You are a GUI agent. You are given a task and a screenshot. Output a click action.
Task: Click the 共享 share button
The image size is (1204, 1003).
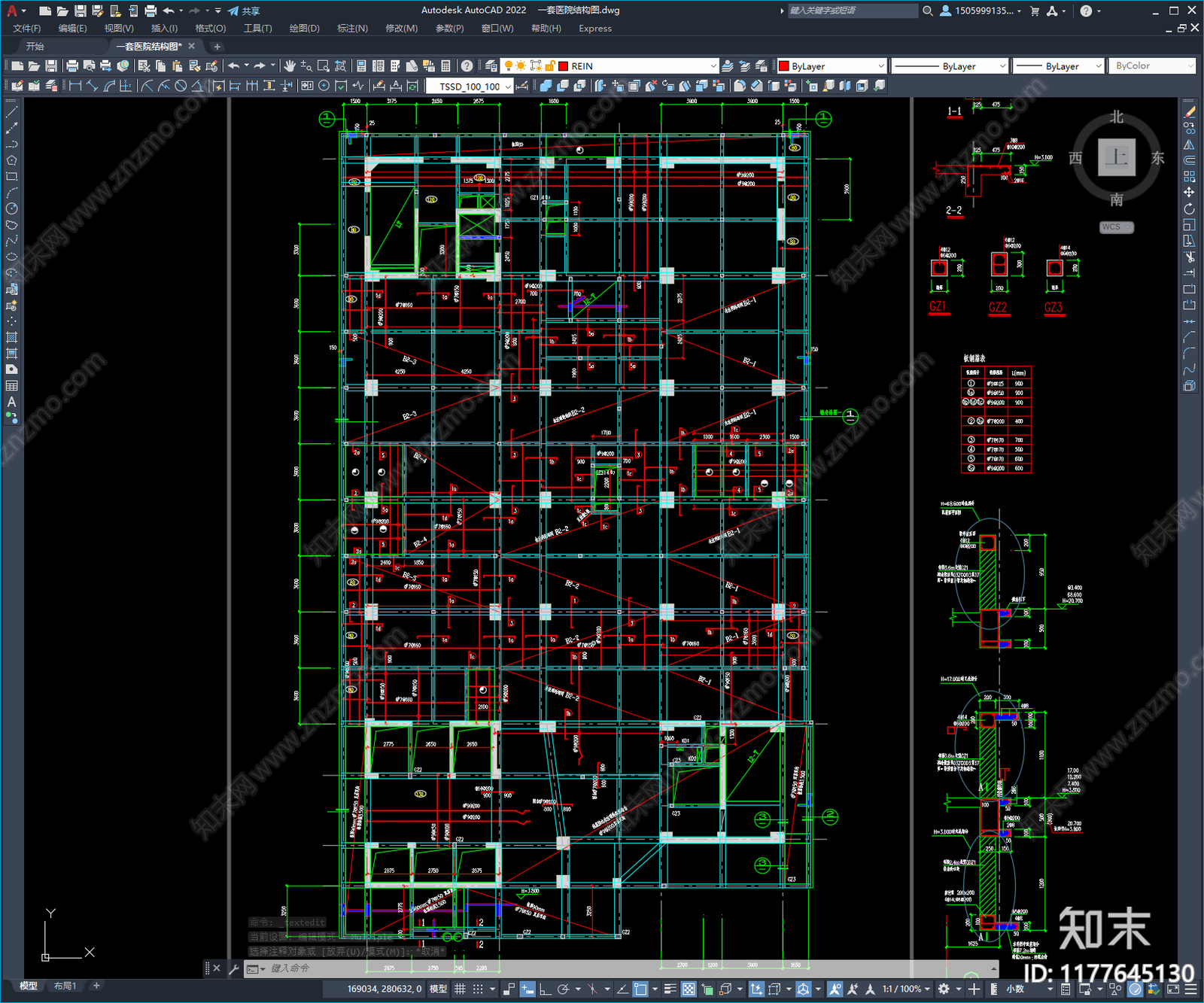(x=244, y=11)
